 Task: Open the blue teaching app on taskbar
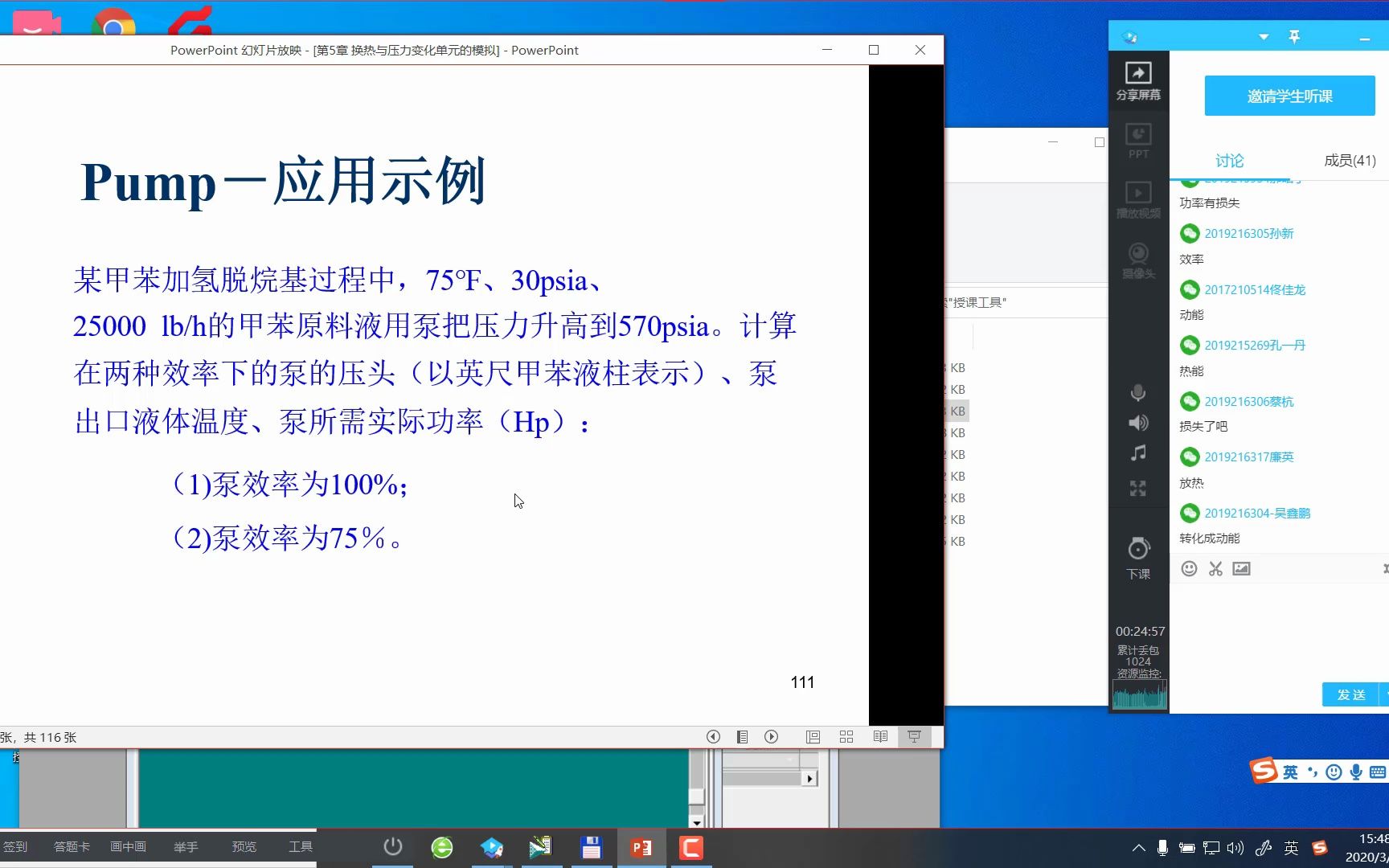492,847
